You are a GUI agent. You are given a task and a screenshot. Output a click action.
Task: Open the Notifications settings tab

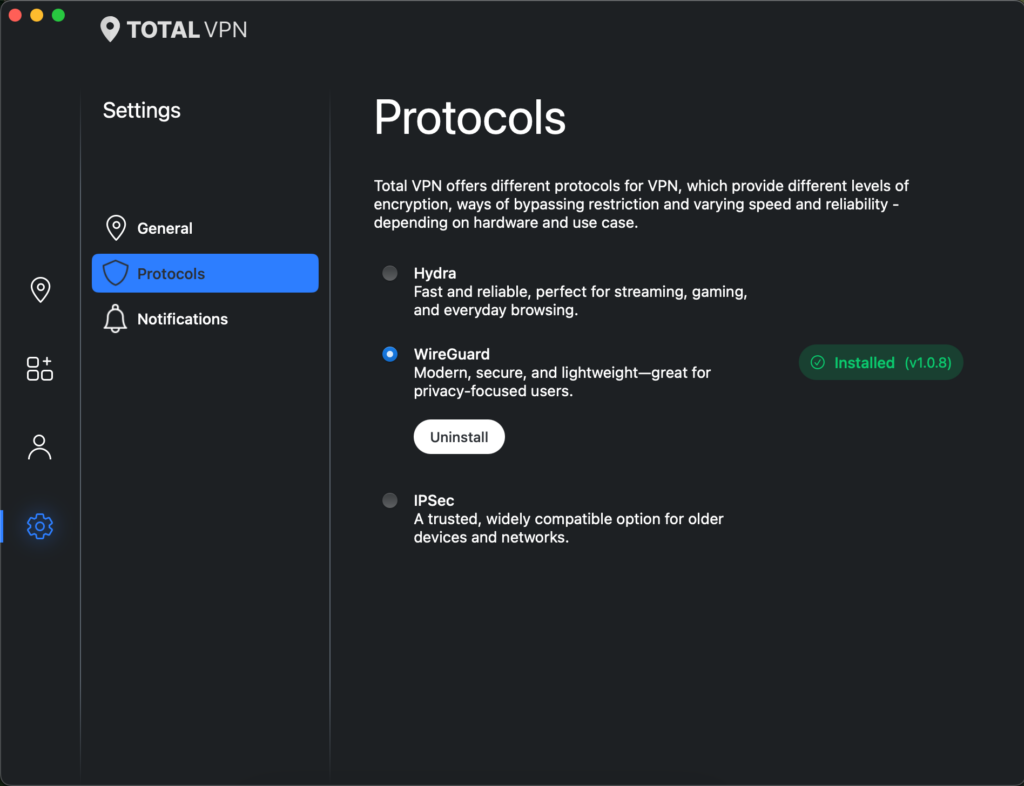click(x=205, y=319)
